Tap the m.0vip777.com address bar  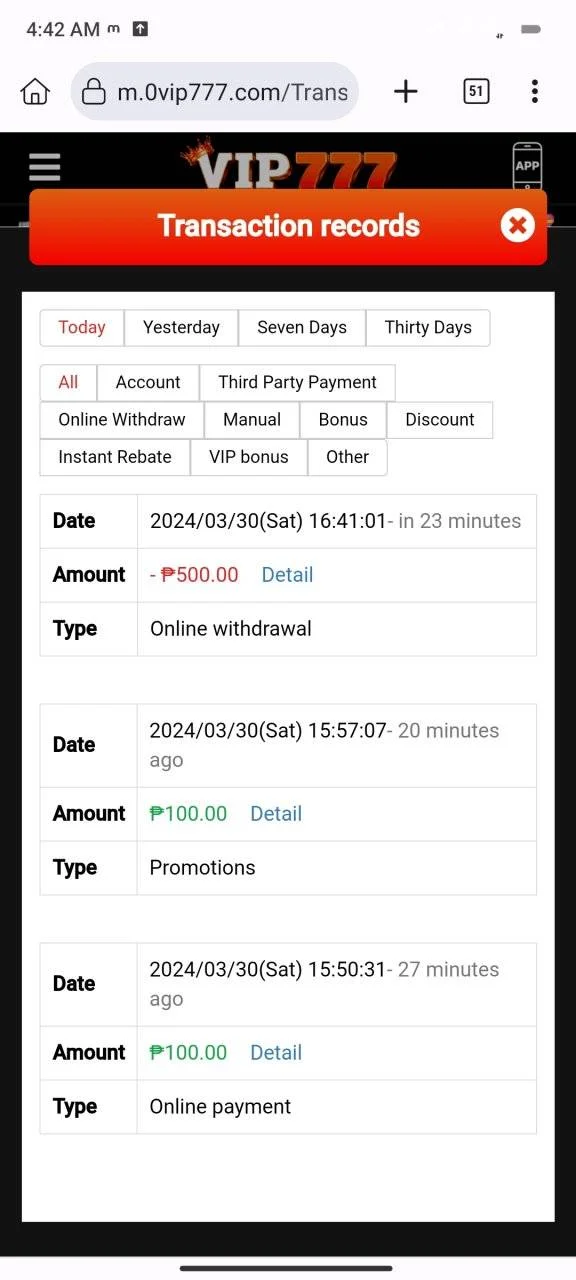215,92
